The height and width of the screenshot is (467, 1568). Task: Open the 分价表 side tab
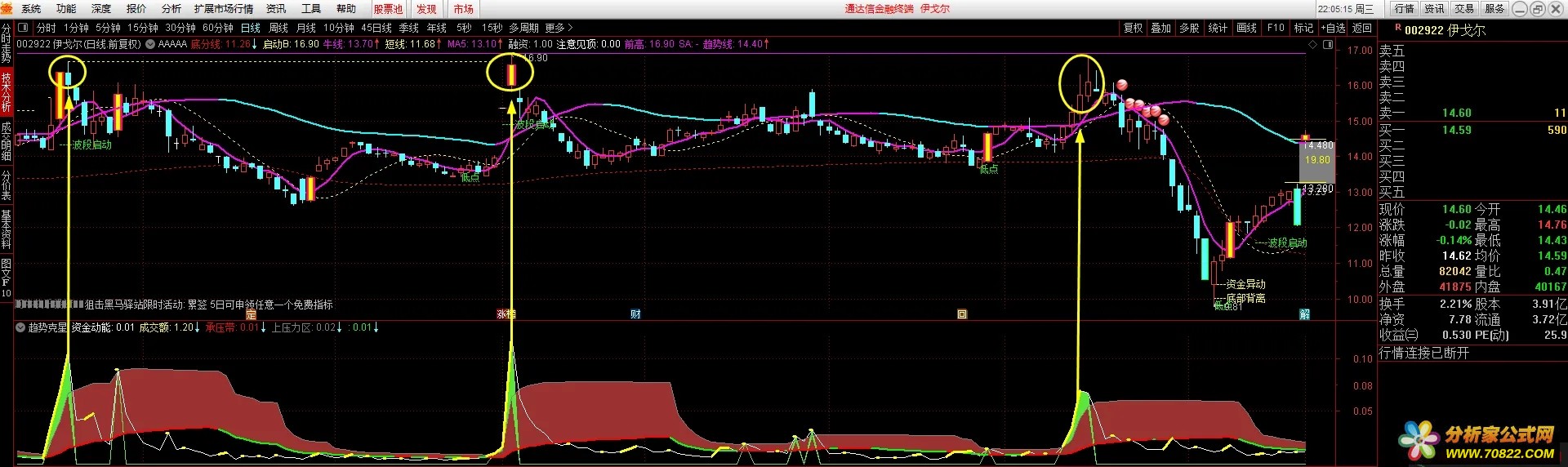click(7, 185)
